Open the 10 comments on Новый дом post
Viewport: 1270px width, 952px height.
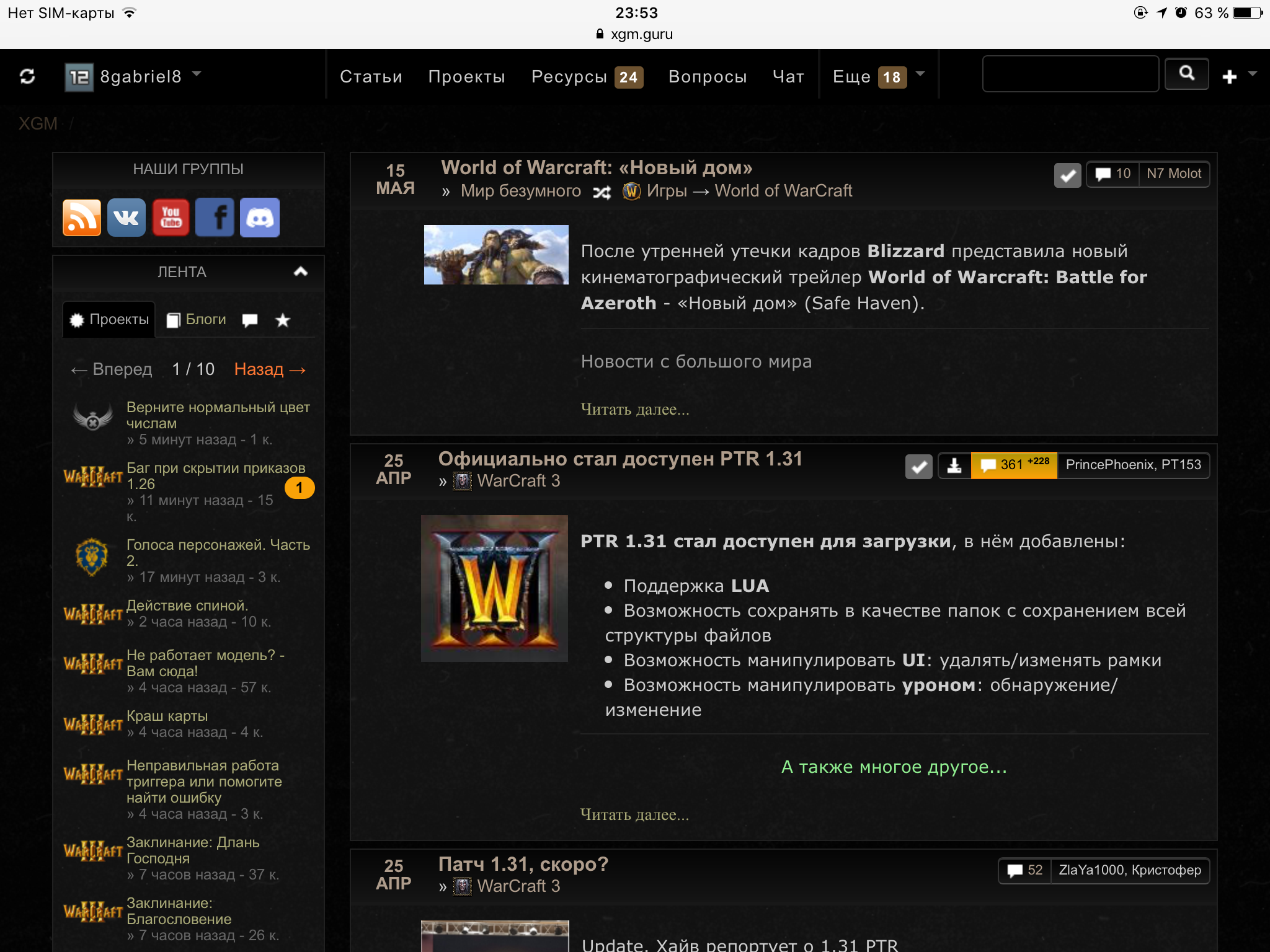click(1113, 174)
